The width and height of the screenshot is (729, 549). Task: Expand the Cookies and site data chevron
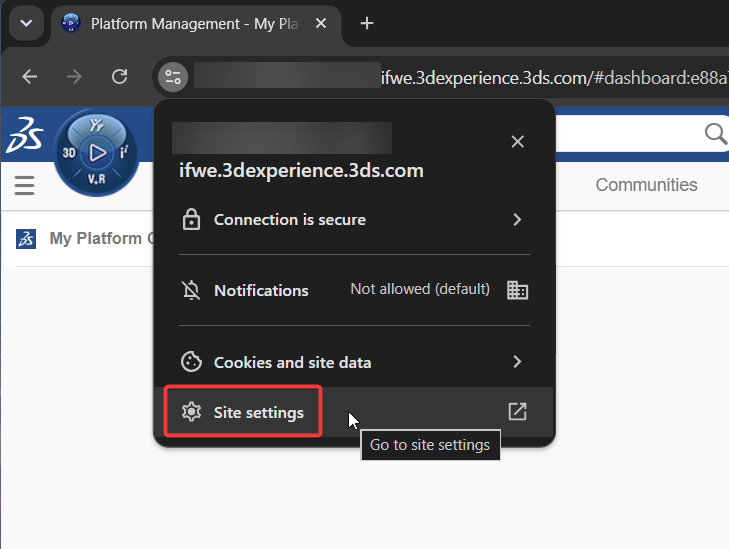(517, 362)
